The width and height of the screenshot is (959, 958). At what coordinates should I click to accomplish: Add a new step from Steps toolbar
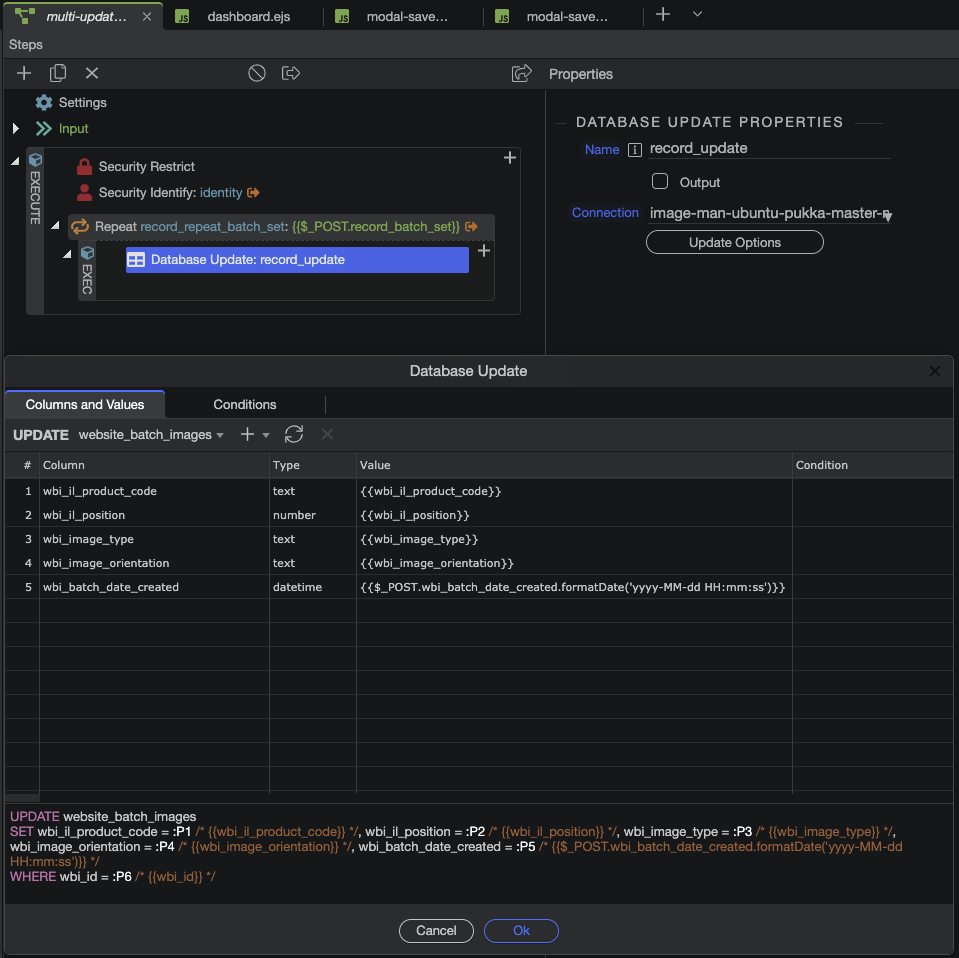pos(24,73)
